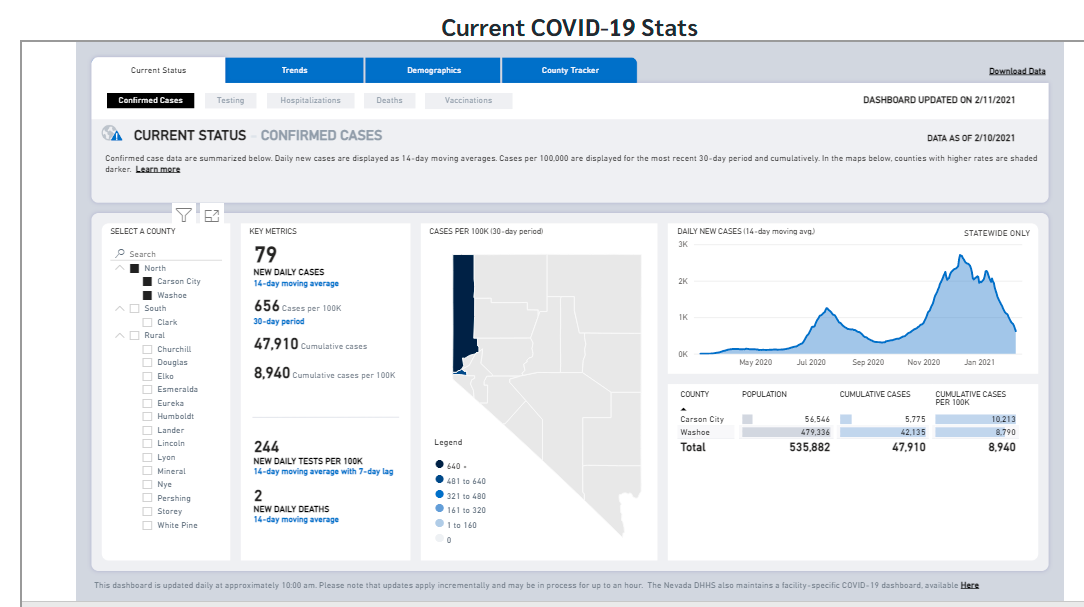Image resolution: width=1084 pixels, height=607 pixels.
Task: Click the filter funnel icon
Action: click(184, 214)
